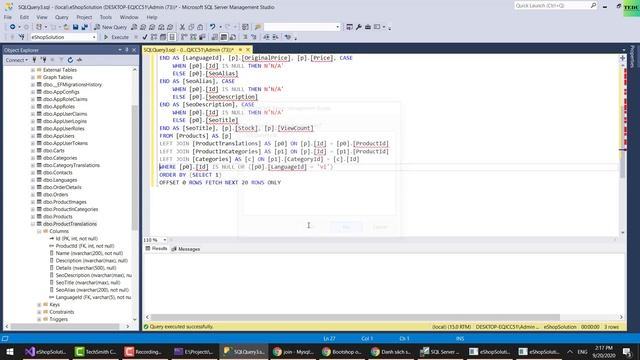This screenshot has width=640, height=360.
Task: Open the Windows Start button
Action: click(x=9, y=351)
